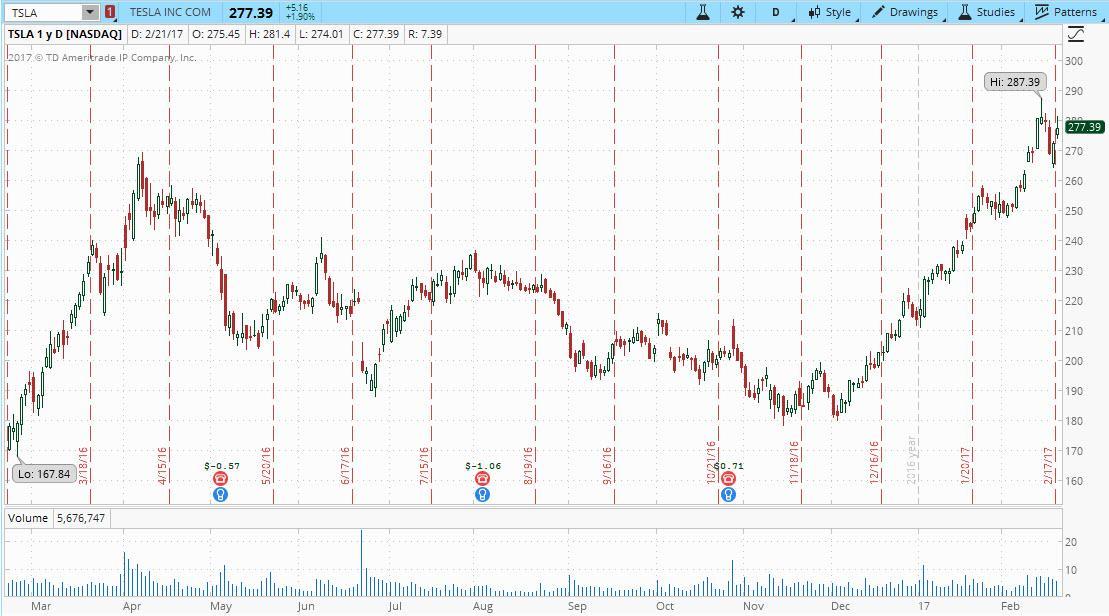Click the +5.16 +1.90% change indicator
This screenshot has width=1109, height=616.
pos(300,12)
